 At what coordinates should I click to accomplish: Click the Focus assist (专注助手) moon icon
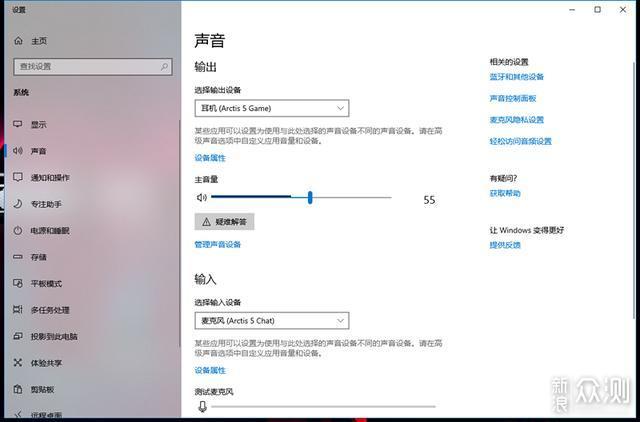[x=17, y=204]
